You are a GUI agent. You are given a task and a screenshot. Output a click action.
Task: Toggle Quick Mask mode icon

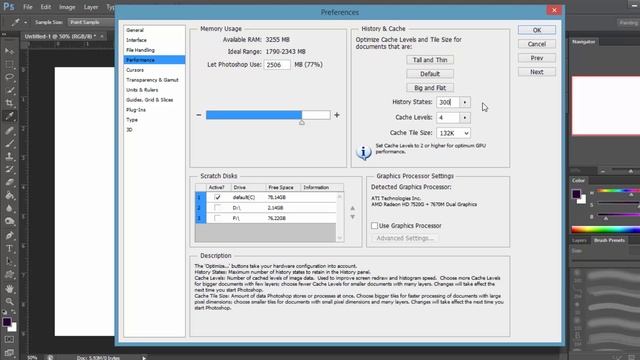click(9, 340)
